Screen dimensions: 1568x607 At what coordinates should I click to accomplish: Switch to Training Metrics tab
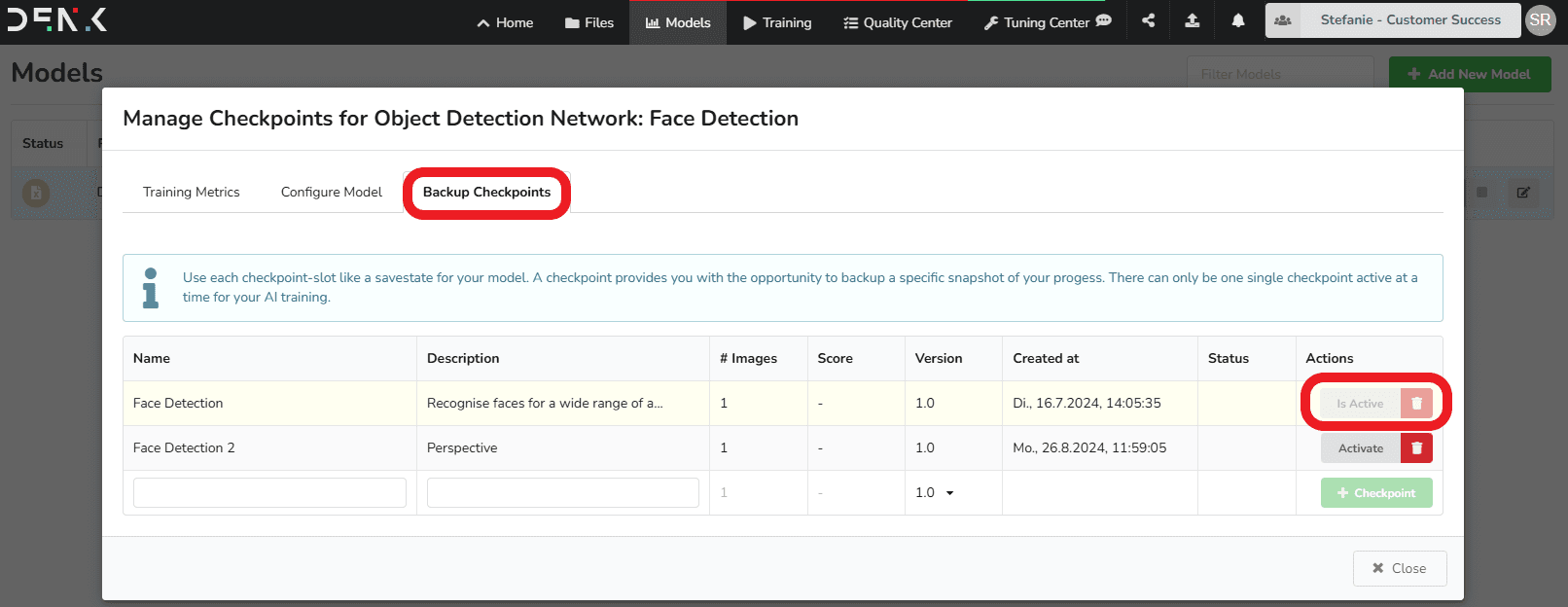(192, 193)
